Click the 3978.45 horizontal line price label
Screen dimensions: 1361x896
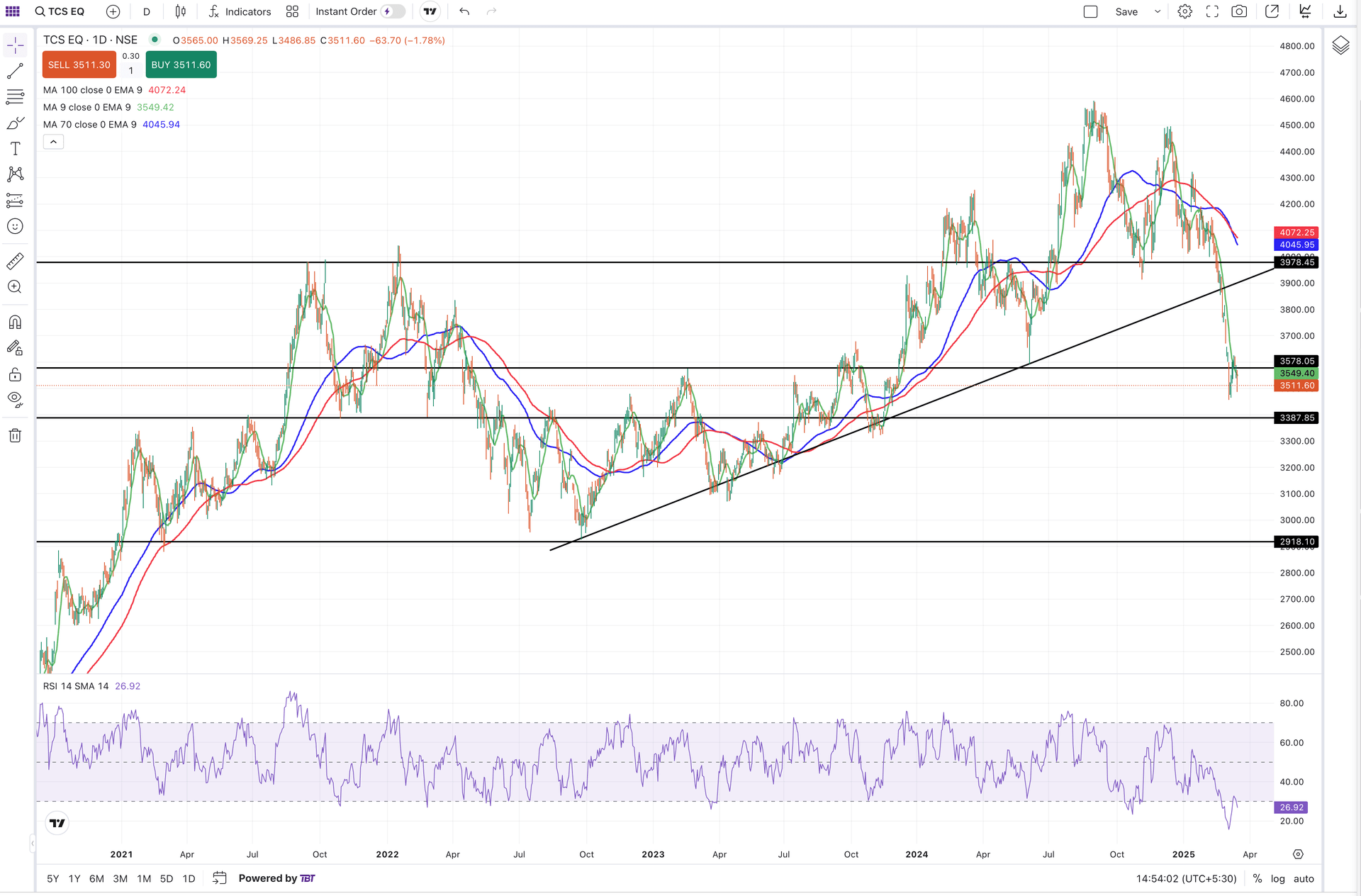pyautogui.click(x=1296, y=262)
